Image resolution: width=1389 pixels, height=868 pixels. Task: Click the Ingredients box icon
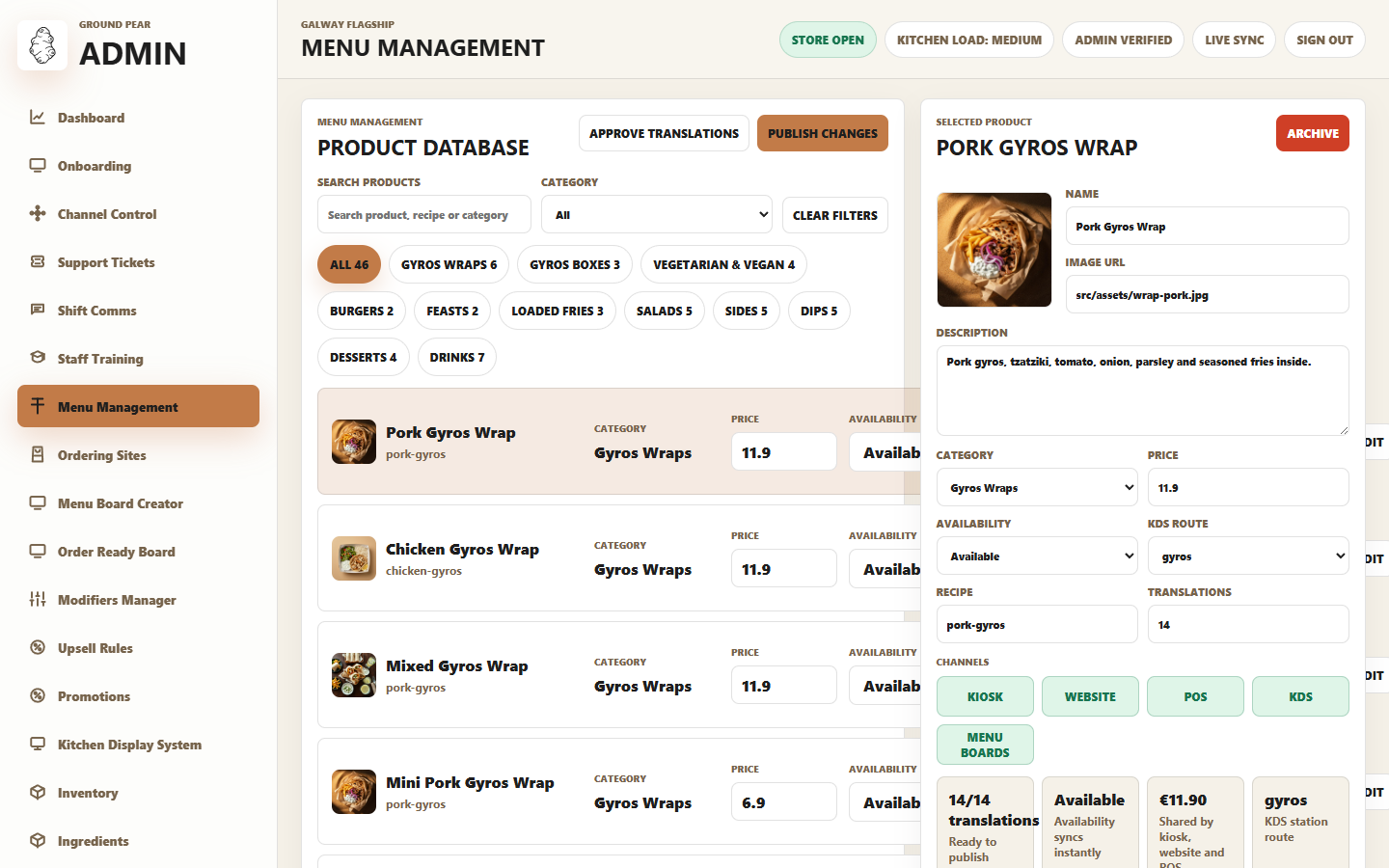38,840
